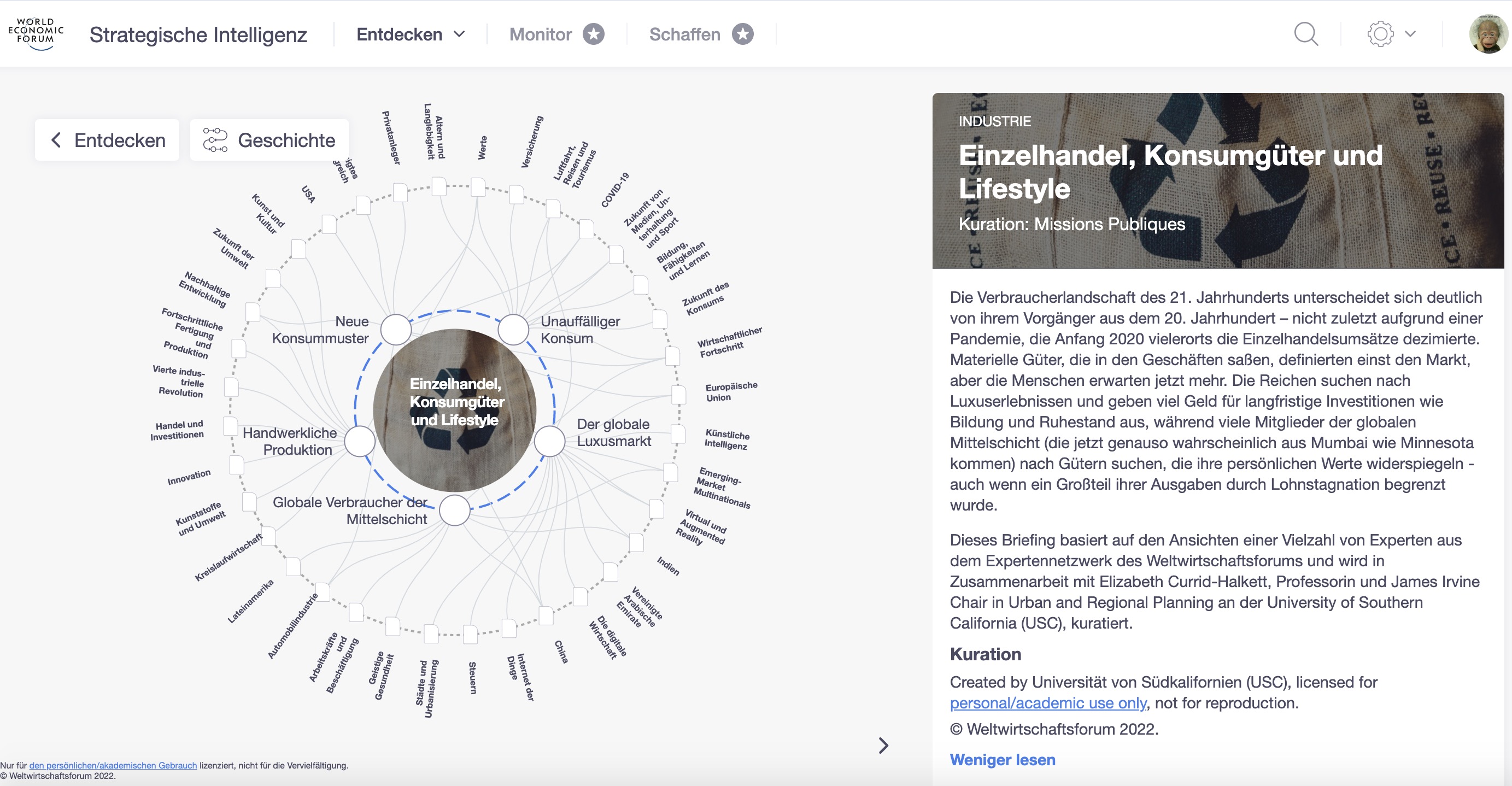Viewport: 1512px width, 786px height.
Task: Open the settings gear icon
Action: point(1380,34)
